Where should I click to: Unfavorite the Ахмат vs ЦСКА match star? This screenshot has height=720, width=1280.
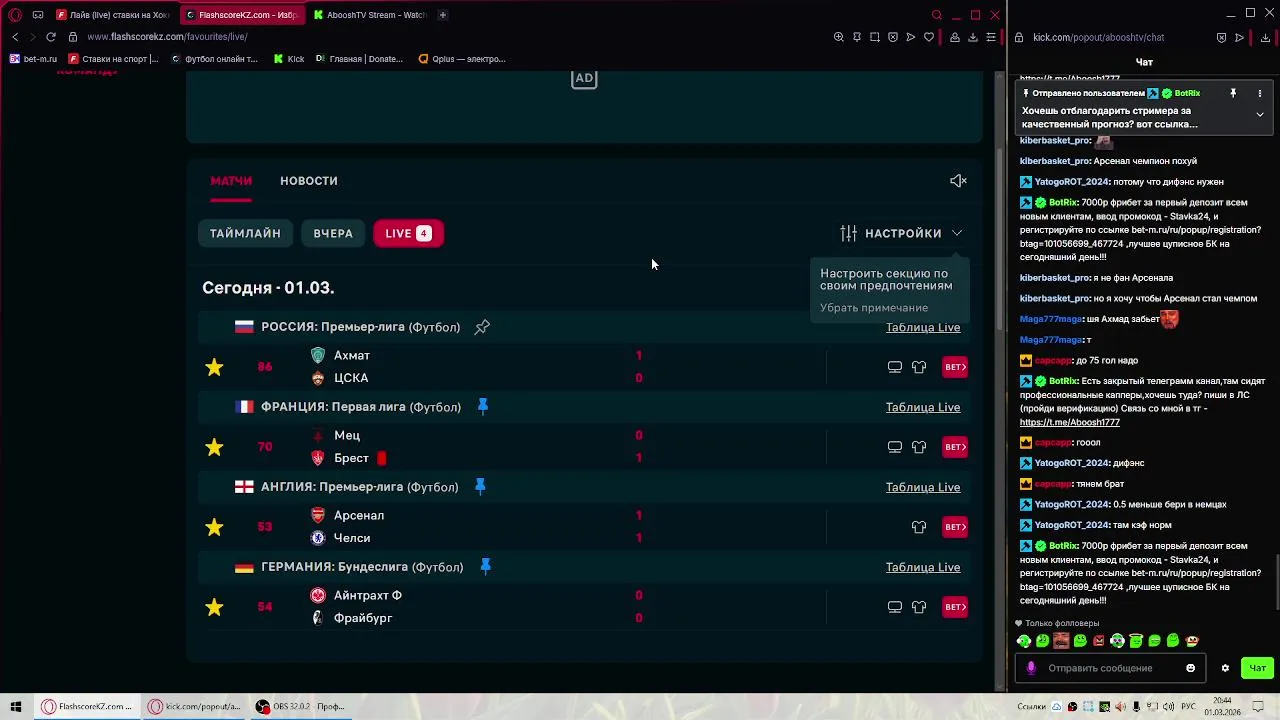(214, 367)
